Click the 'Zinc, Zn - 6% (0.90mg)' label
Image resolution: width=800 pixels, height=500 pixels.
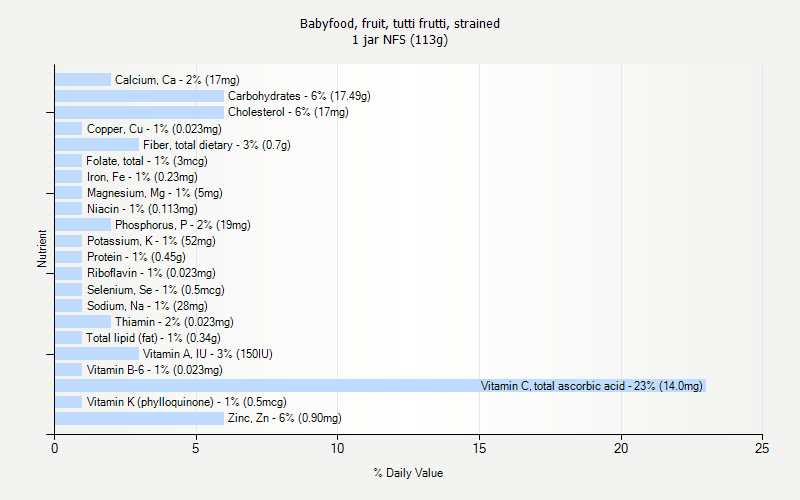pos(285,418)
